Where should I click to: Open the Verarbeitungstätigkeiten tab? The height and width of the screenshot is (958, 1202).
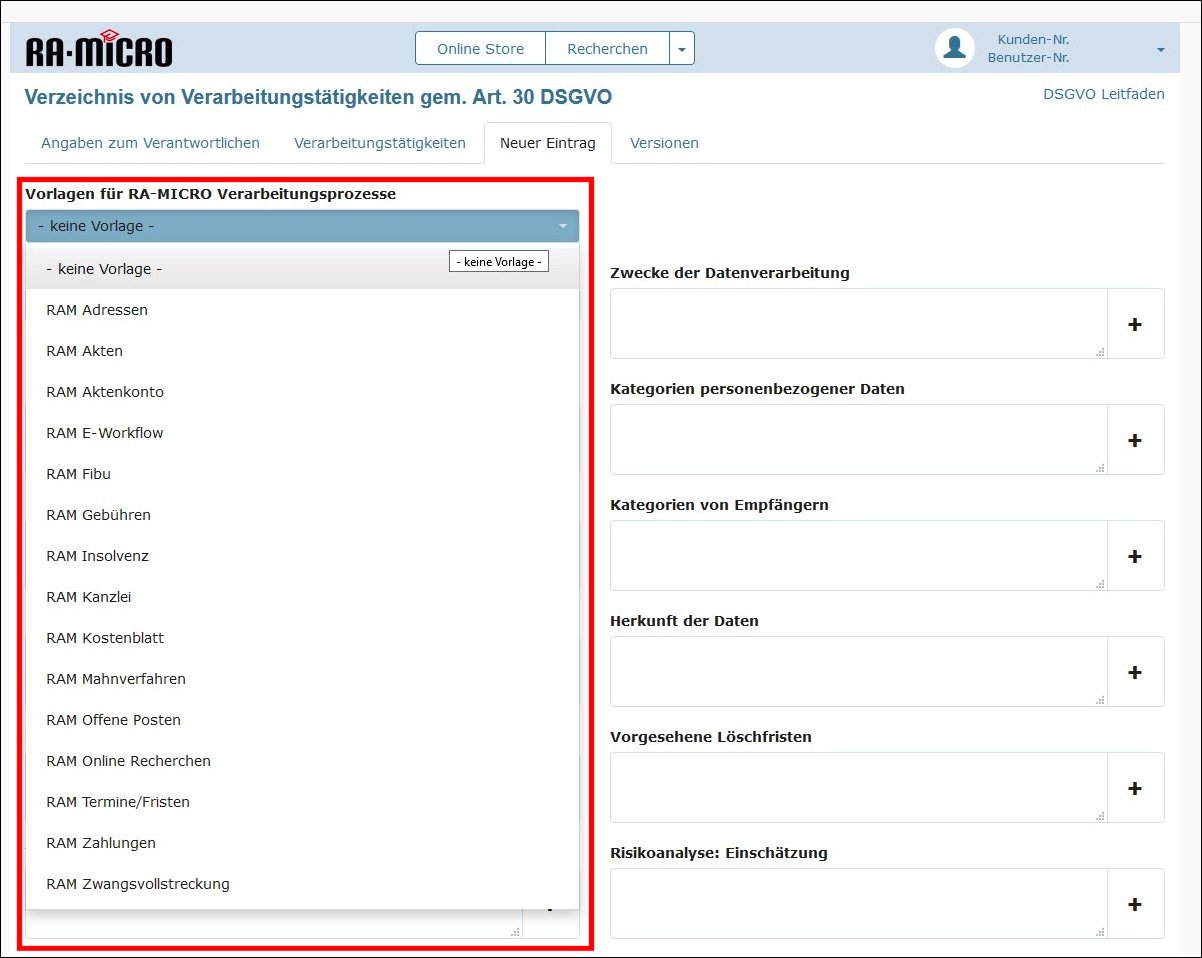(380, 143)
